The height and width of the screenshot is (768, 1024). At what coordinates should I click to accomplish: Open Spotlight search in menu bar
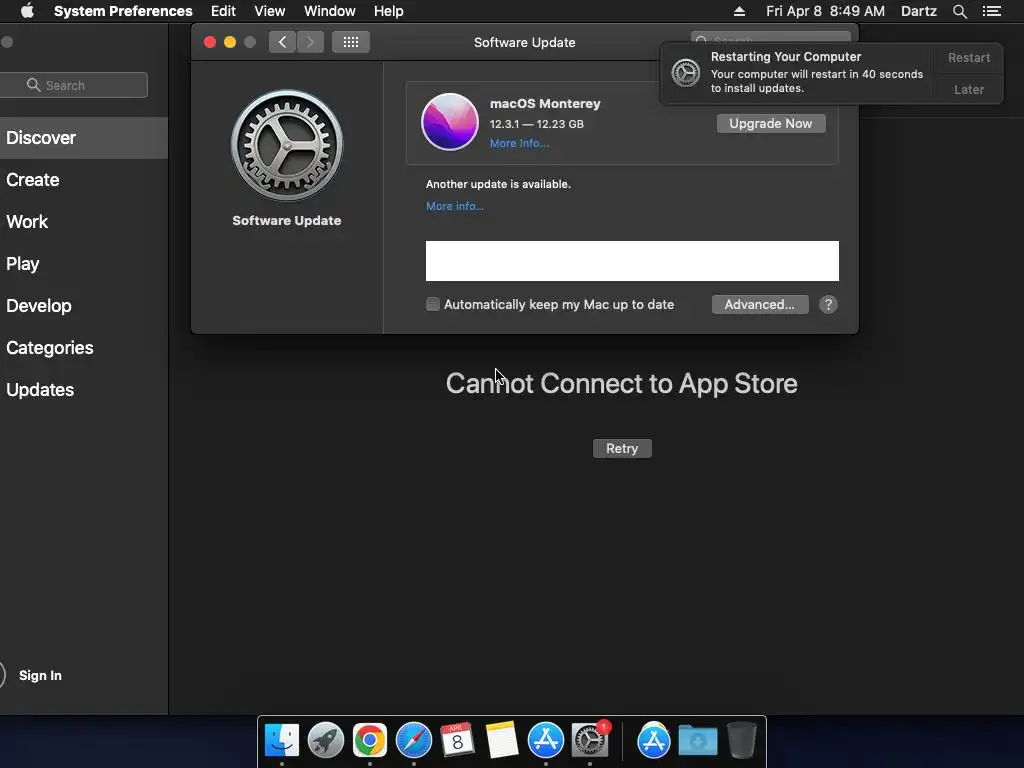[959, 11]
